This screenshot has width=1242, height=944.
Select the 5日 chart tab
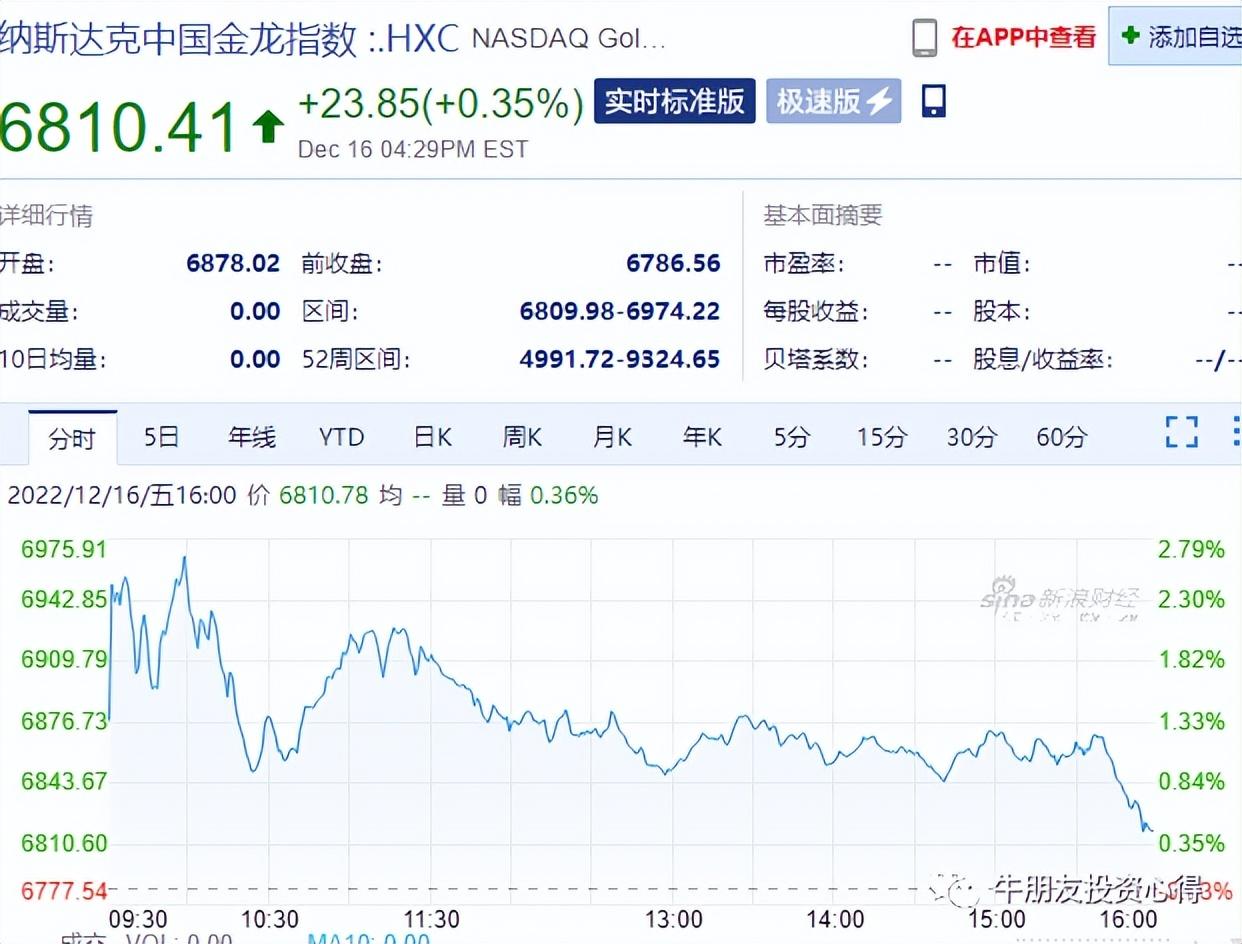point(162,437)
